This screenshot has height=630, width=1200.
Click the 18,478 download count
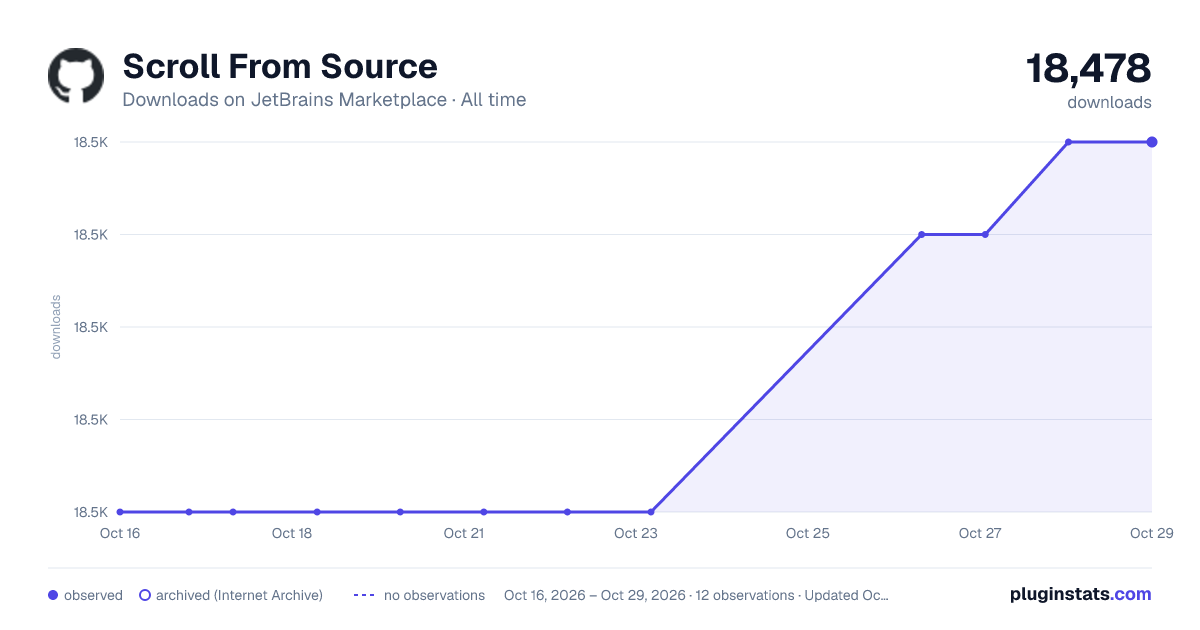click(1088, 69)
